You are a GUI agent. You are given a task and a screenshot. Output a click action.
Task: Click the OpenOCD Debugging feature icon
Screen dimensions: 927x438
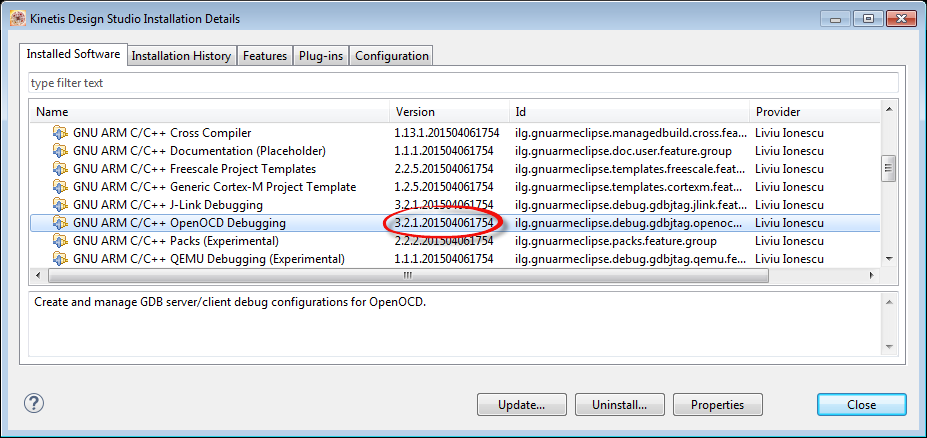pyautogui.click(x=60, y=223)
